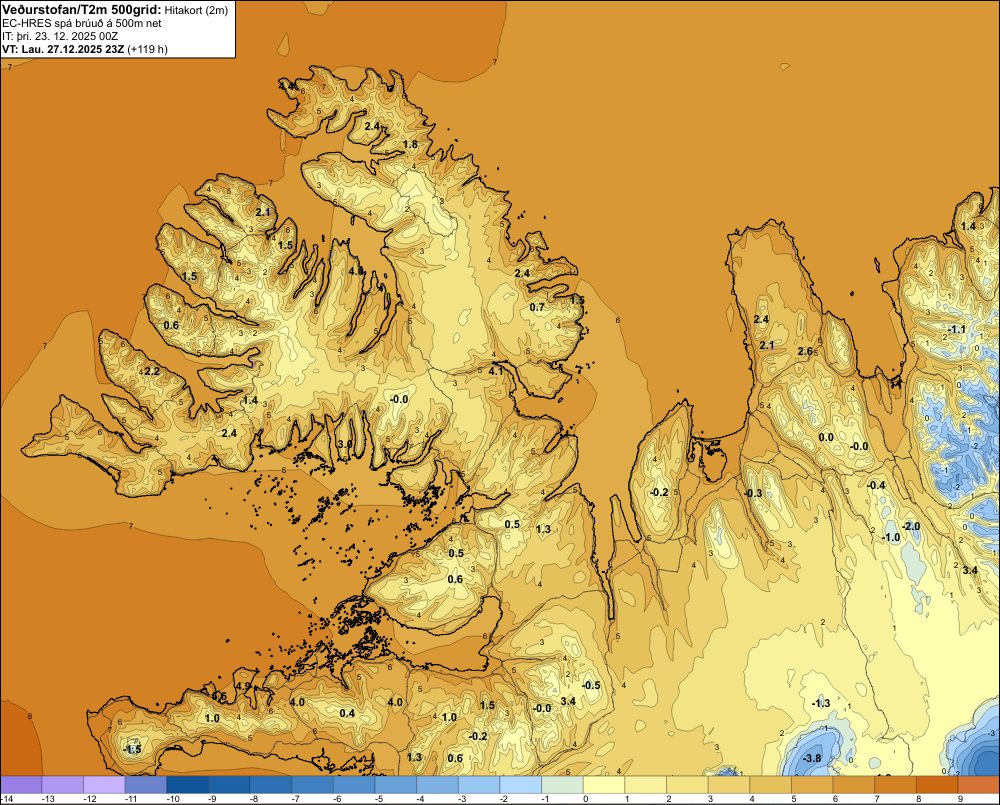Pick the lavender legend swatch labeled -12
The height and width of the screenshot is (805, 1000).
coord(104,785)
